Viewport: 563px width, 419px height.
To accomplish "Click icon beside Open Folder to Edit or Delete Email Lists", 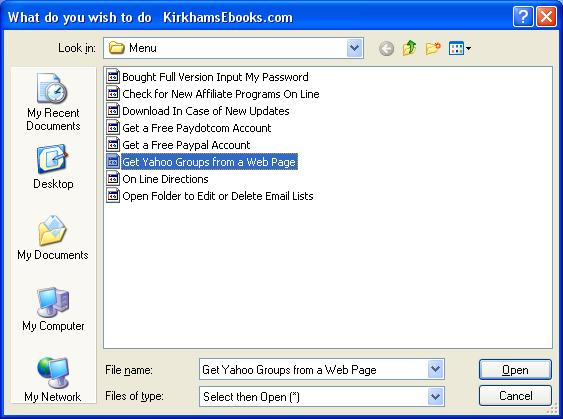I will (113, 196).
